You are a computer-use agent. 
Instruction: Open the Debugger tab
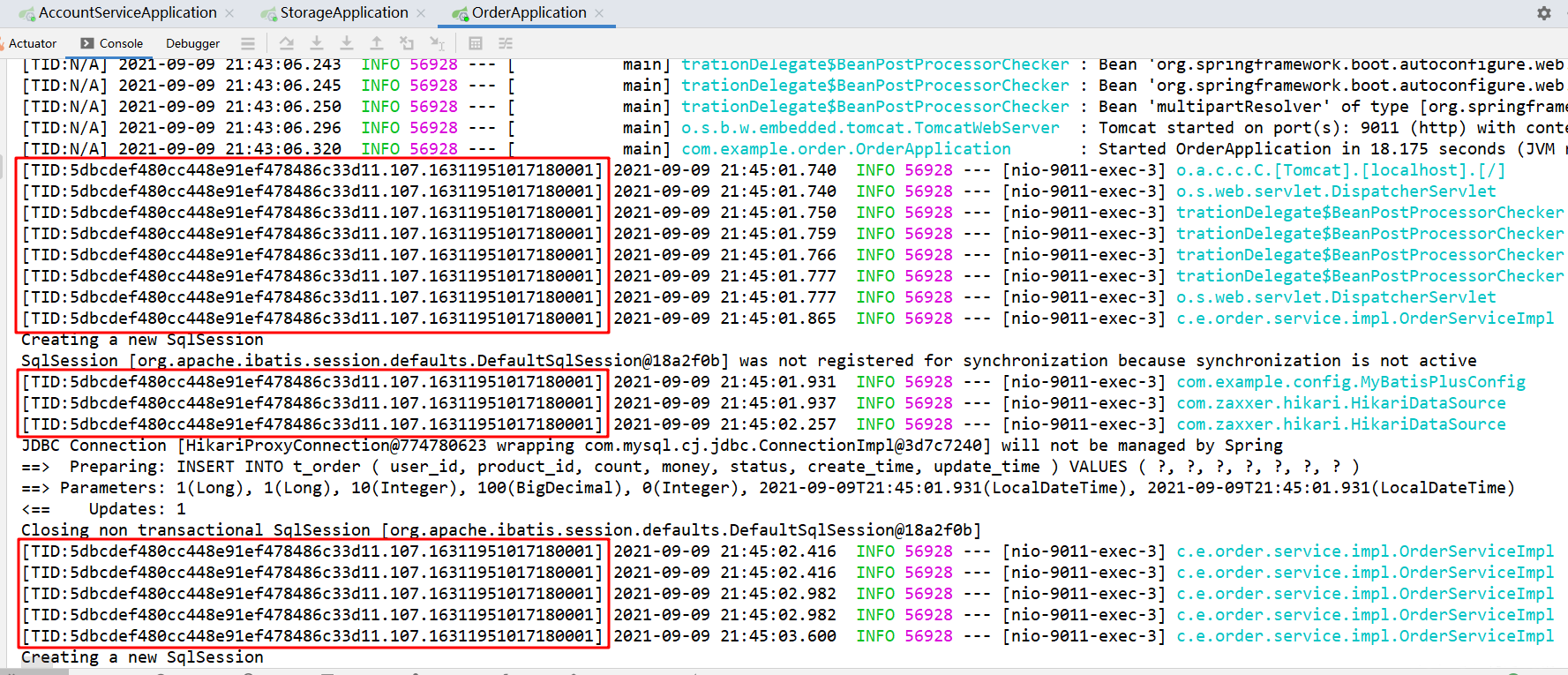[192, 43]
